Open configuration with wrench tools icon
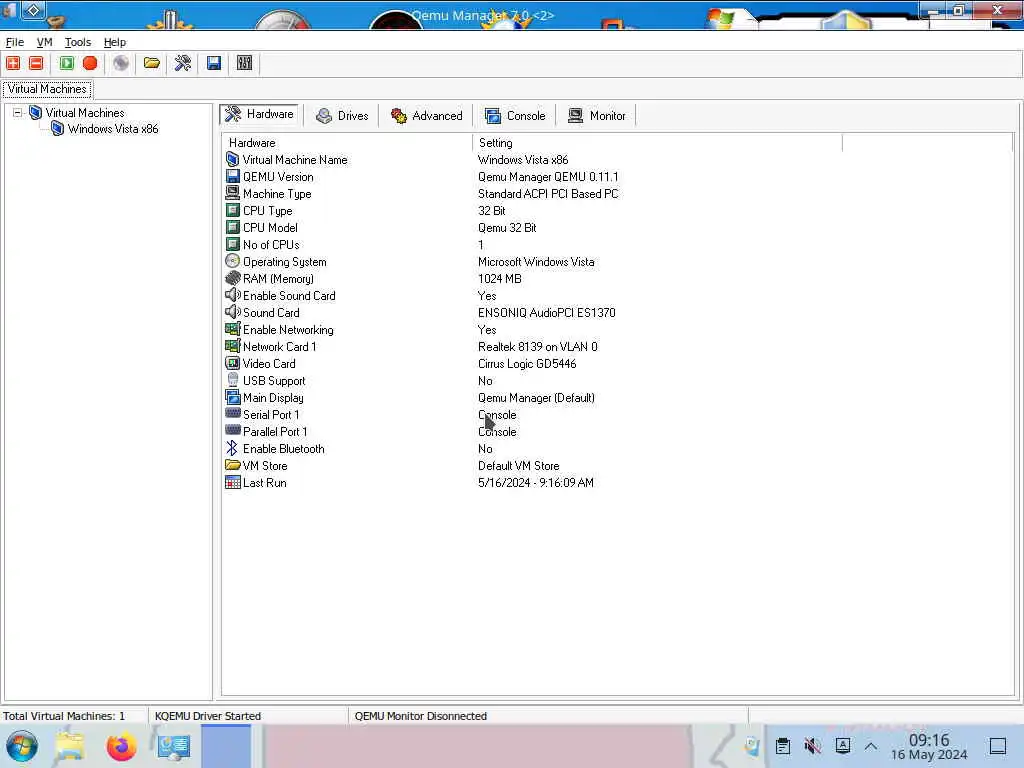 coord(183,63)
